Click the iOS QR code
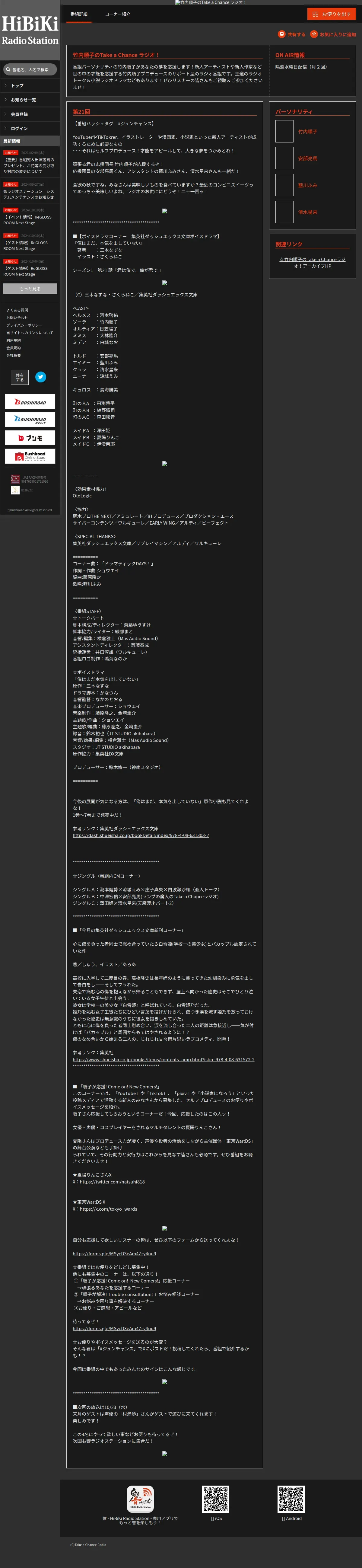This screenshot has height=1568, width=362. [x=215, y=1499]
